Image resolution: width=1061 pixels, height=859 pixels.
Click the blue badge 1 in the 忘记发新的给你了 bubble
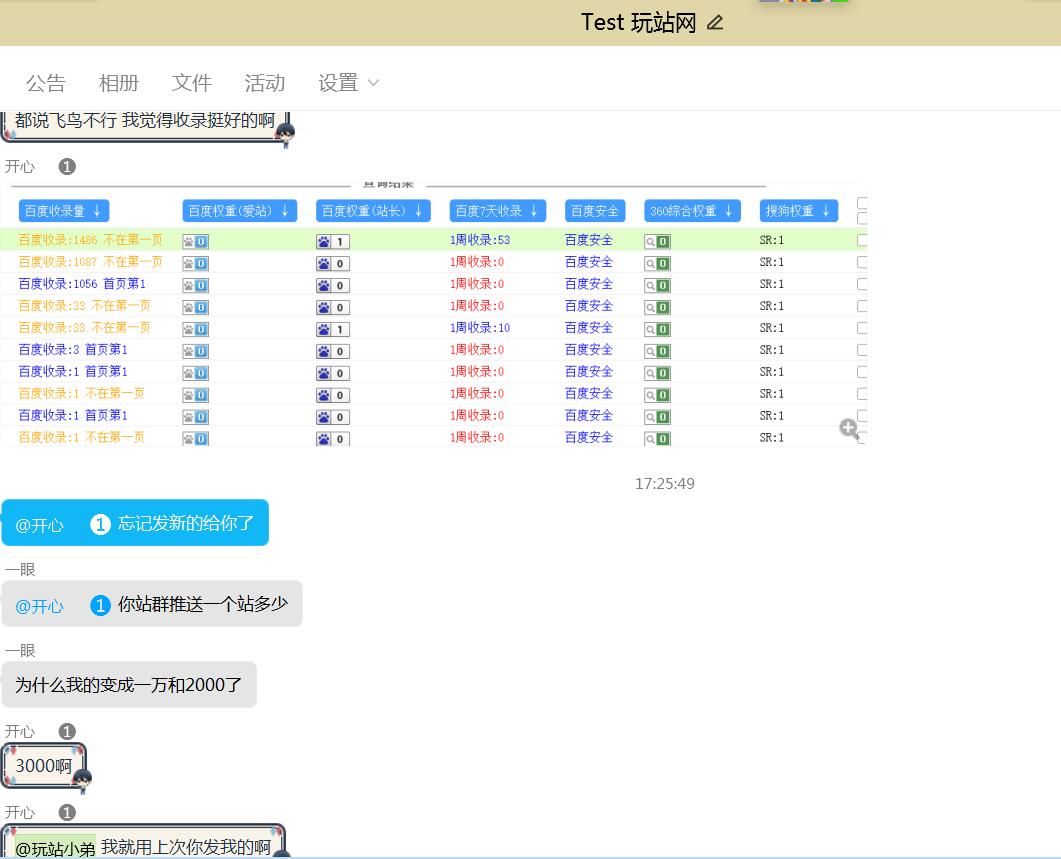pyautogui.click(x=99, y=523)
